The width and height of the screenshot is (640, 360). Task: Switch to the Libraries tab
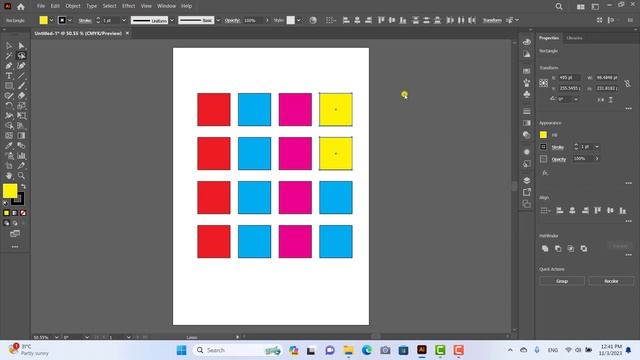pyautogui.click(x=574, y=38)
